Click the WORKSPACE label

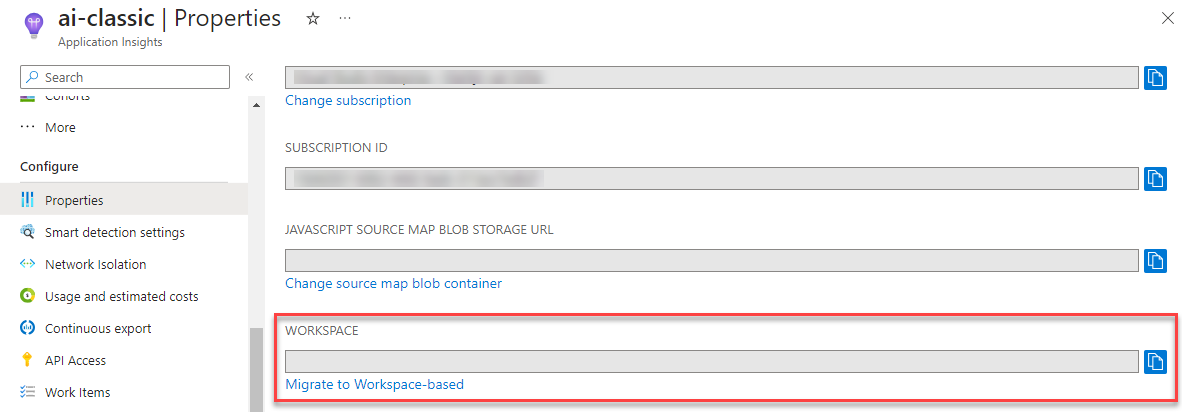click(x=321, y=331)
